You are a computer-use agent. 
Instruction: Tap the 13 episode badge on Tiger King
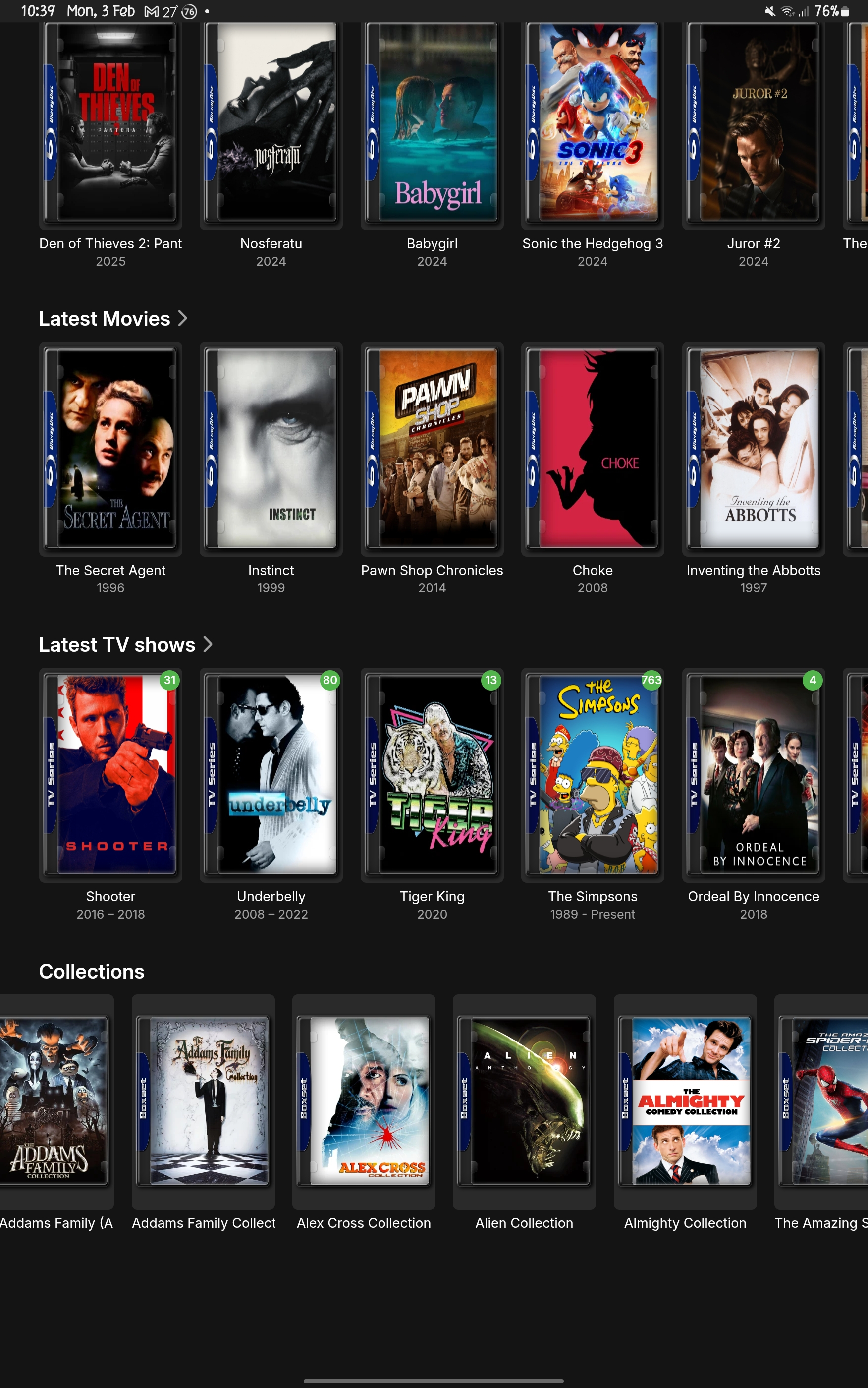click(x=491, y=680)
